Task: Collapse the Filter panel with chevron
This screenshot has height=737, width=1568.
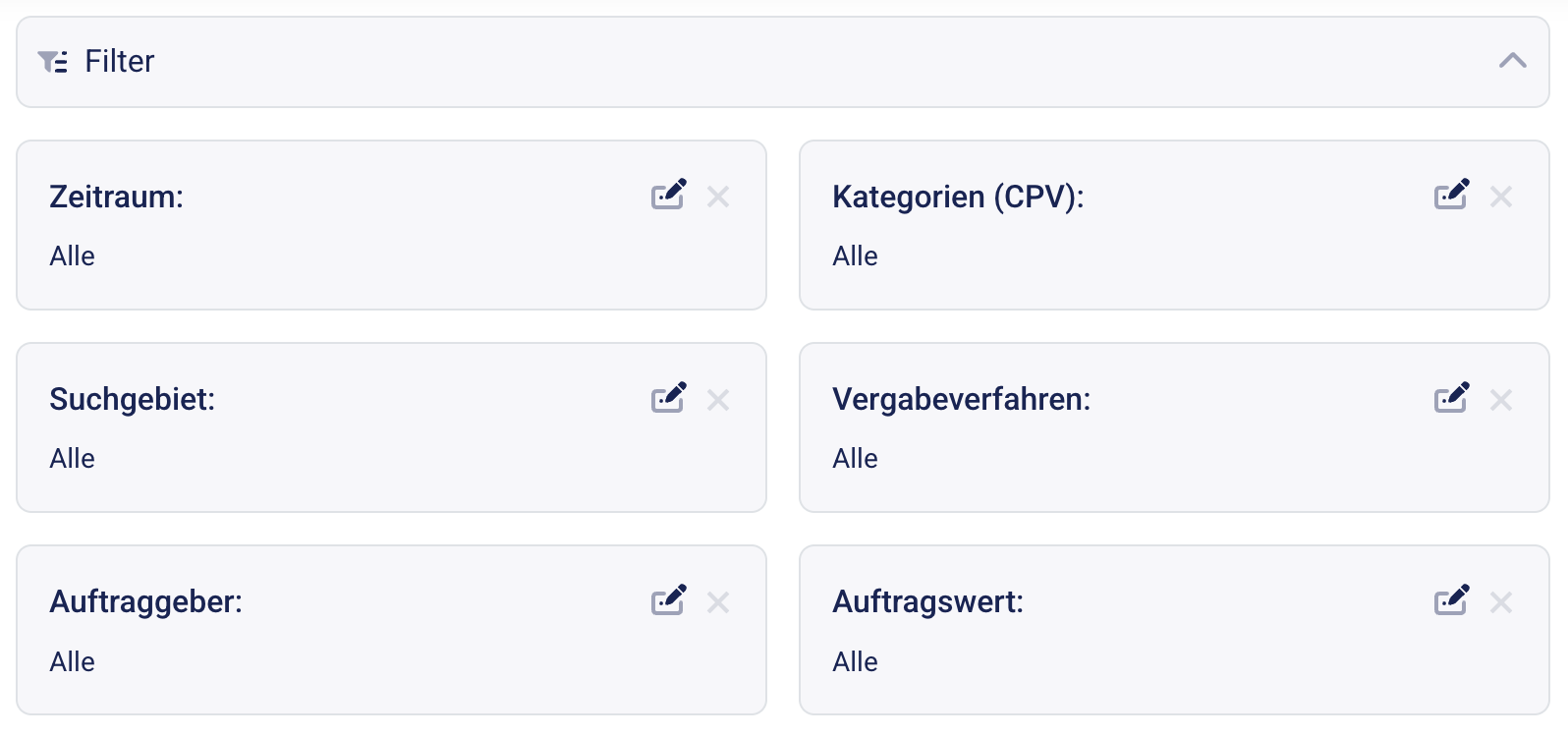Action: 1512,61
